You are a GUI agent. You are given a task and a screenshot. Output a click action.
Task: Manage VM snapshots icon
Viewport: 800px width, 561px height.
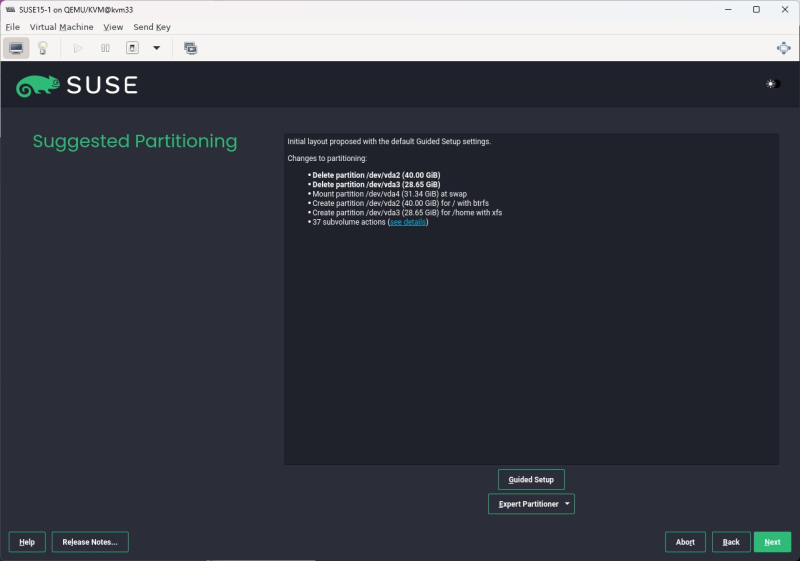click(190, 48)
